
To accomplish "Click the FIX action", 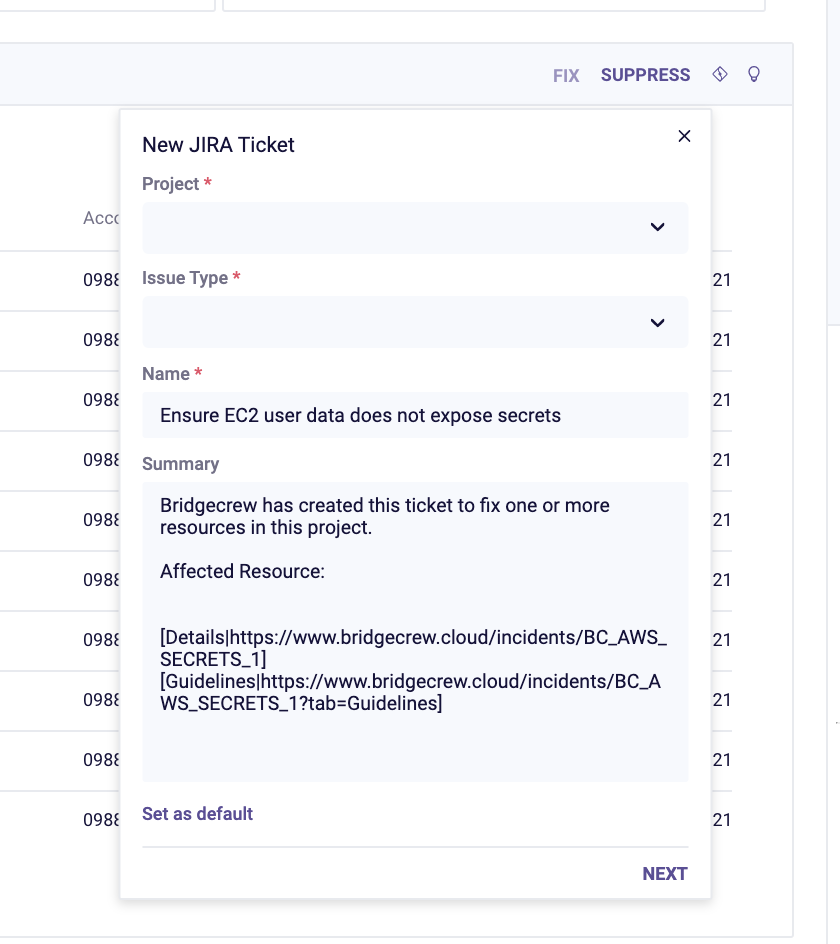I will tap(566, 75).
